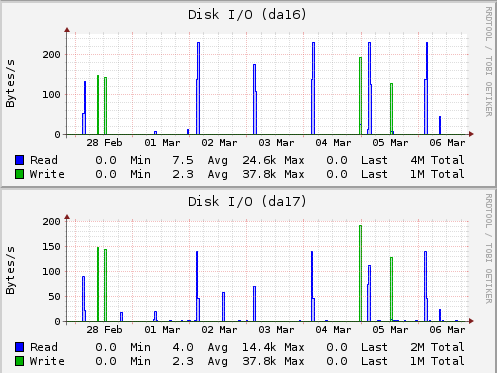
Task: Click the 28 Feb date on da16 graph
Action: [x=104, y=143]
